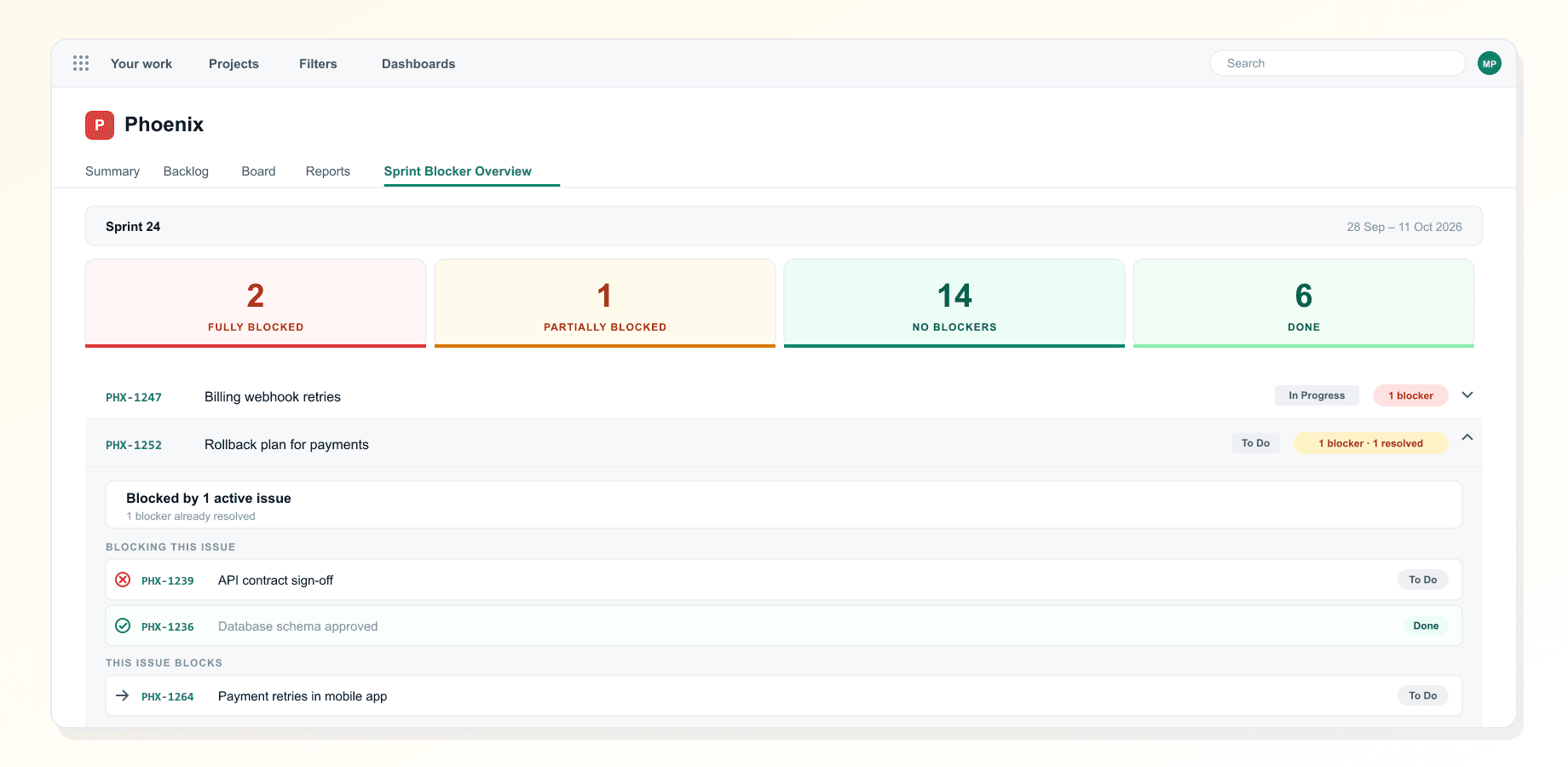Click in the Search field
1568x767 pixels.
tap(1337, 63)
